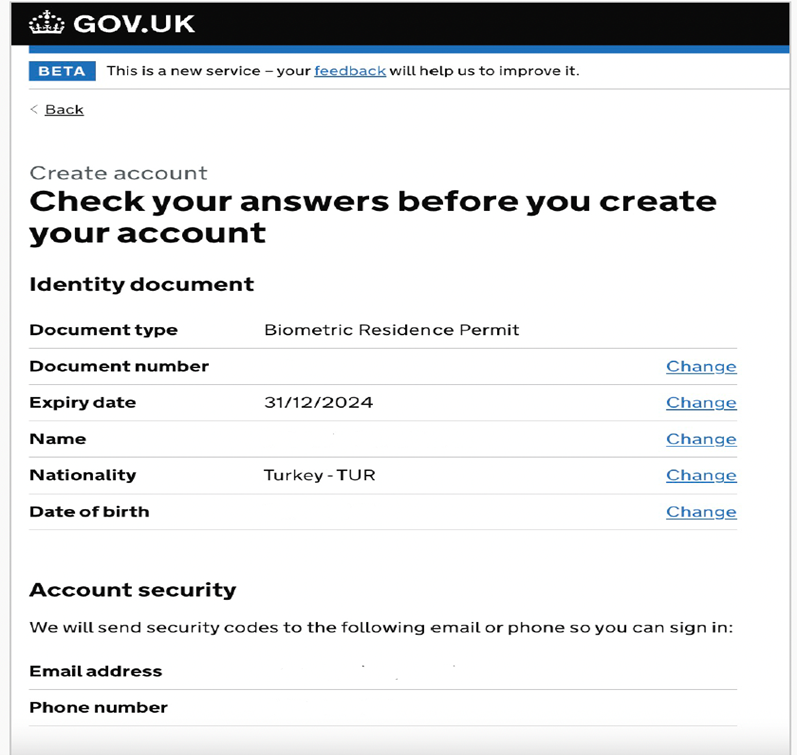This screenshot has height=755, width=797.
Task: Click the 'Turkey - TUR' nationality value
Action: [x=319, y=475]
